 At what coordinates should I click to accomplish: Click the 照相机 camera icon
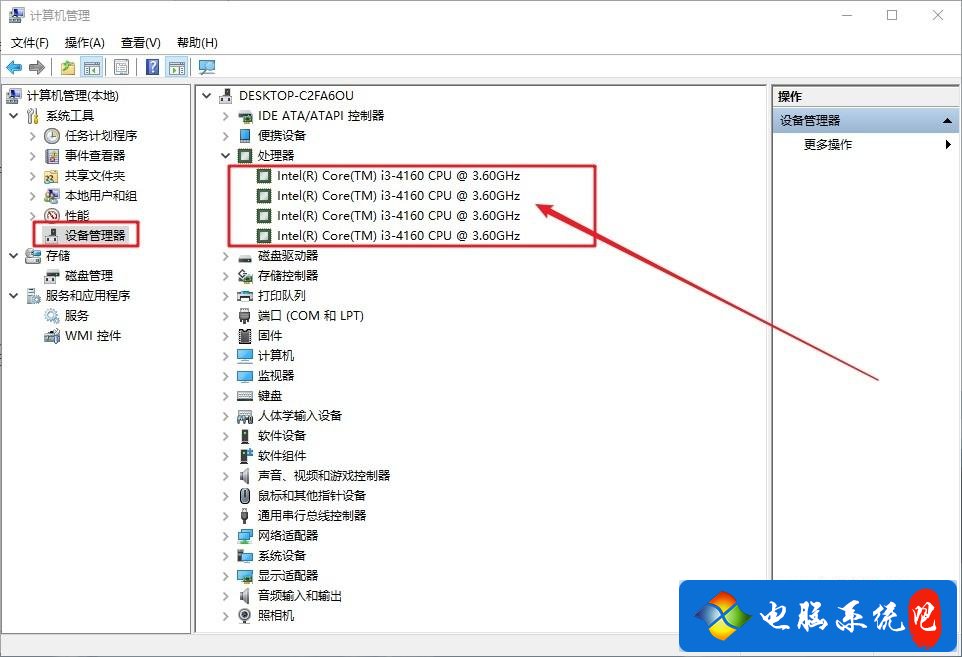pyautogui.click(x=245, y=615)
